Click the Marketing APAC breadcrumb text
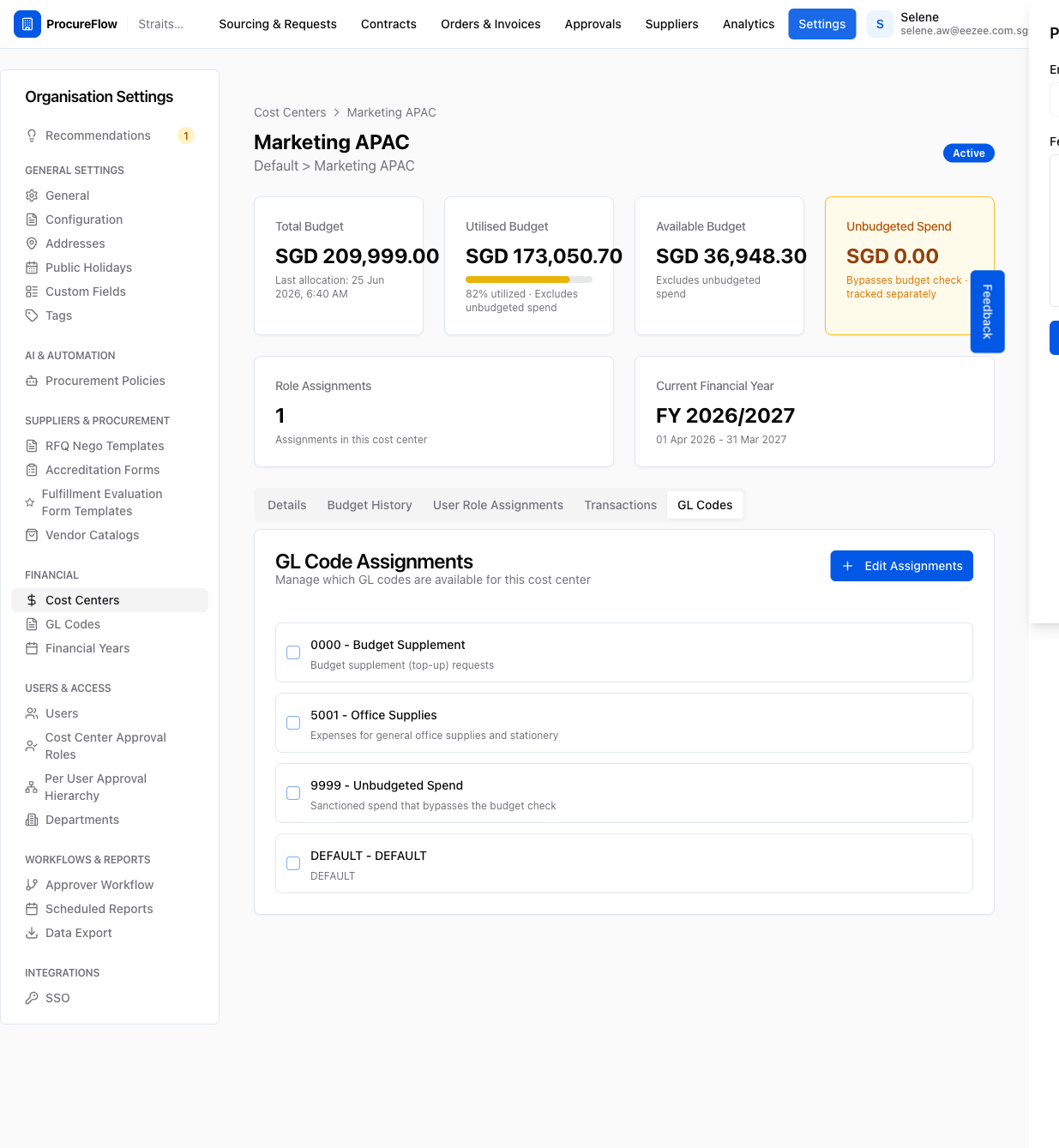 391,112
